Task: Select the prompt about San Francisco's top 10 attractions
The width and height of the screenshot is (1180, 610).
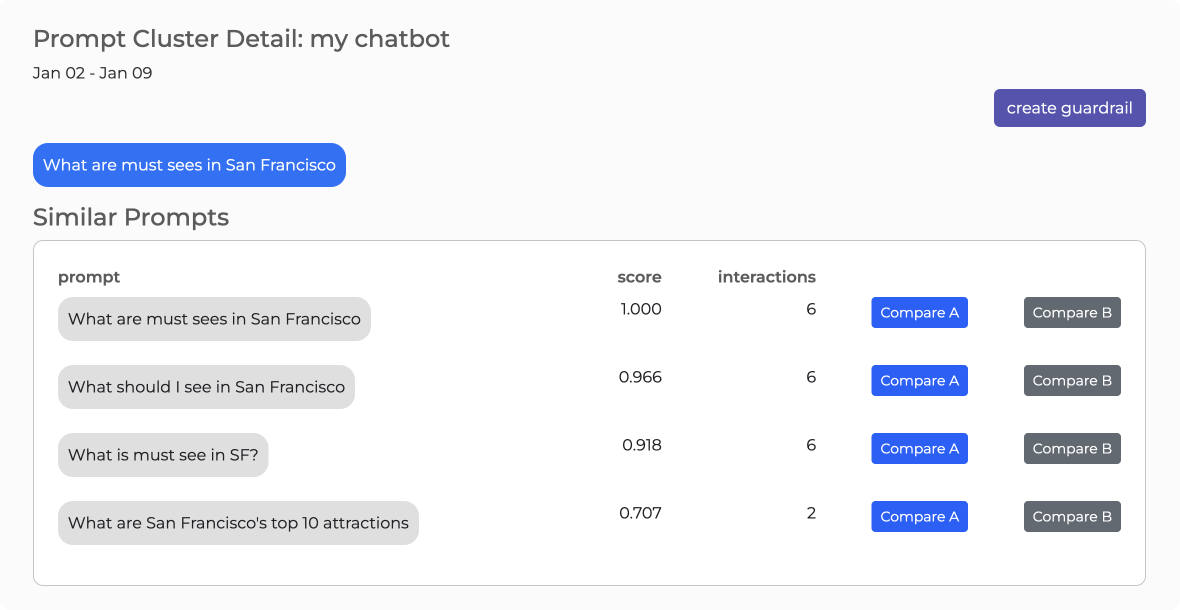Action: [238, 522]
